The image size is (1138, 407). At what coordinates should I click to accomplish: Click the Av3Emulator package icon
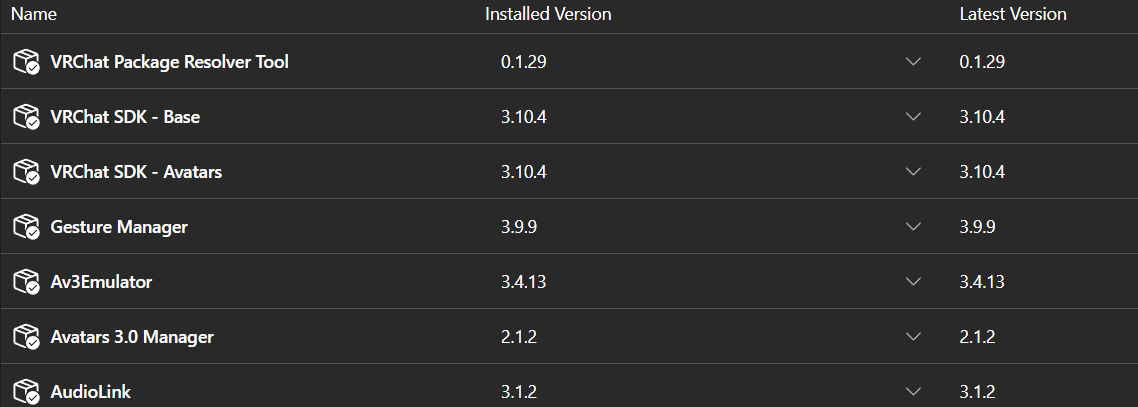(26, 281)
